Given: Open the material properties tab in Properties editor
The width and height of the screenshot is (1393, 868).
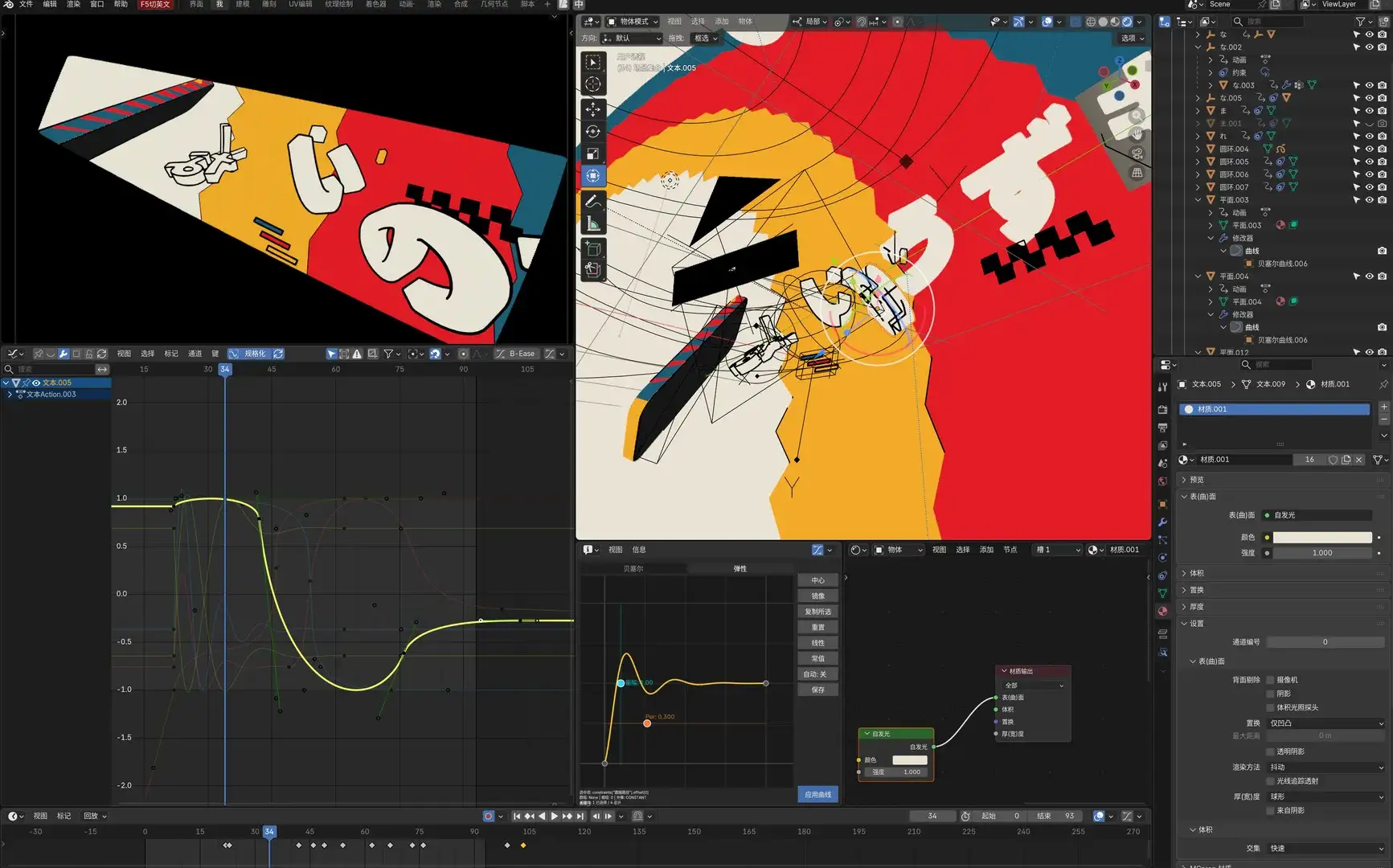Looking at the screenshot, I should click(x=1162, y=611).
